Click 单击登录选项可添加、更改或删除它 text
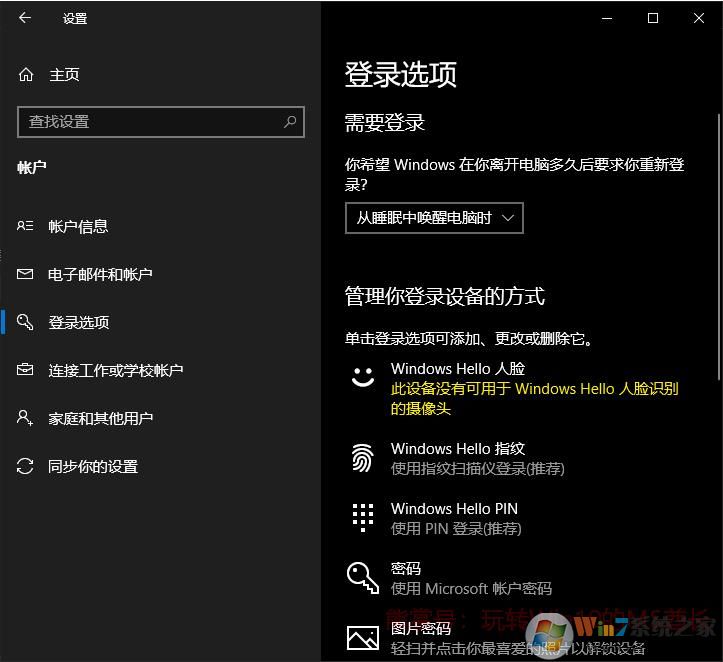Viewport: 723px width, 662px height. 468,339
